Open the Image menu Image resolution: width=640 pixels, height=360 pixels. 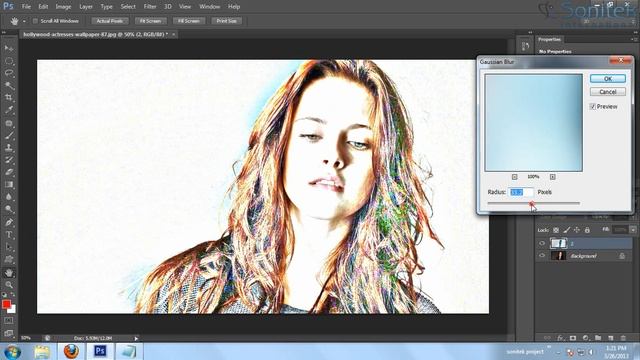63,7
